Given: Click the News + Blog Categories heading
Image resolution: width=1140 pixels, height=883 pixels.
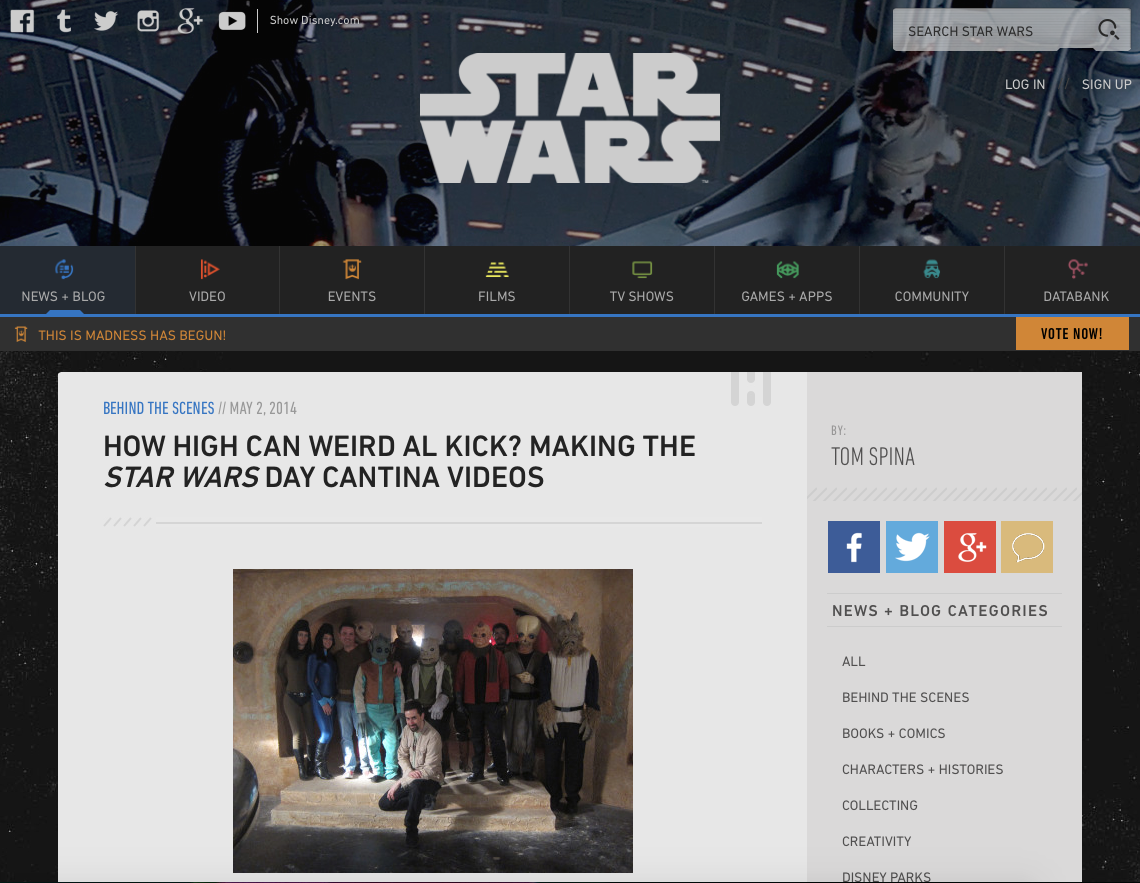Looking at the screenshot, I should point(940,611).
